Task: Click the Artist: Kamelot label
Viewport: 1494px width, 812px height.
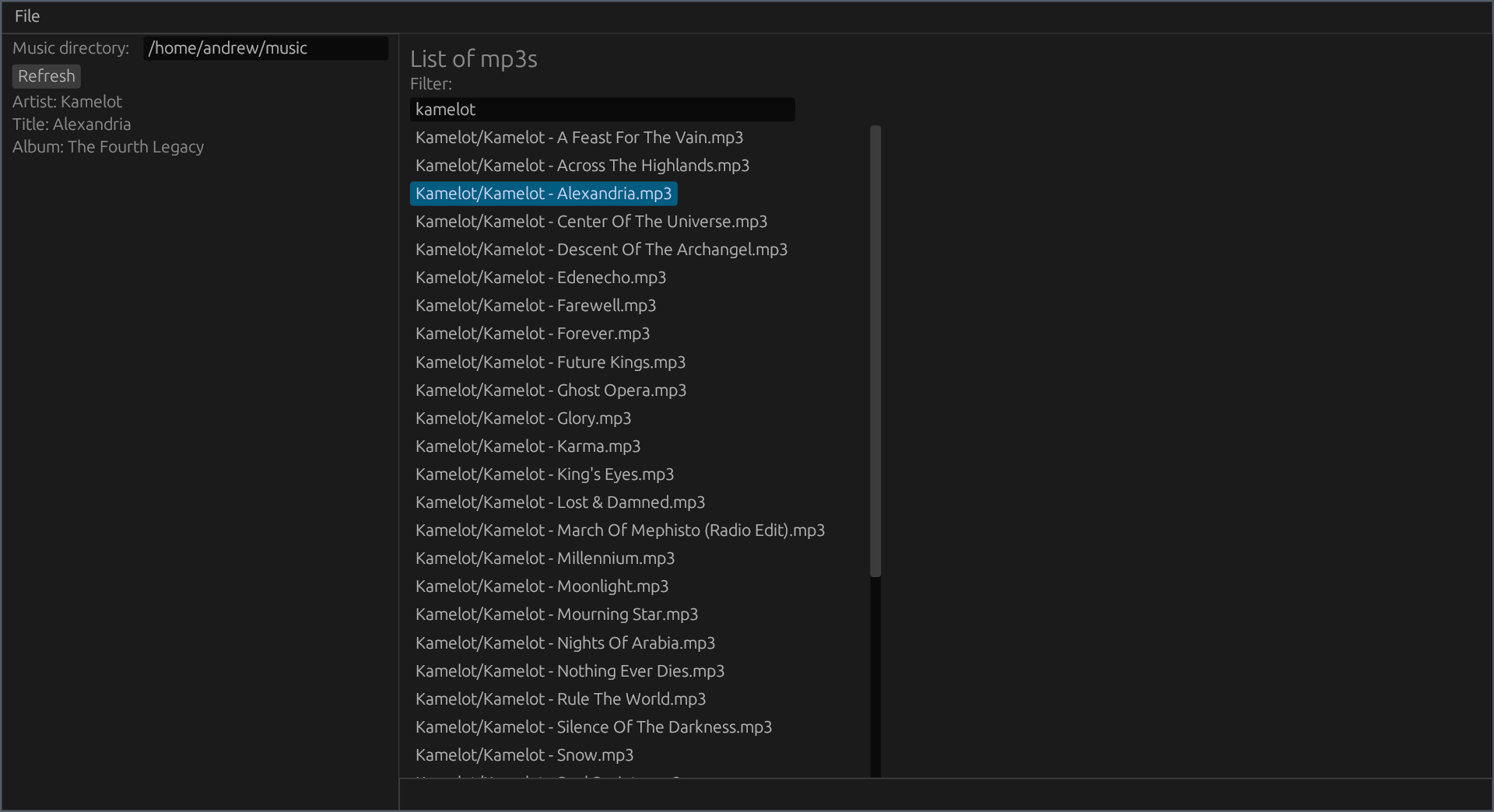Action: (x=67, y=102)
